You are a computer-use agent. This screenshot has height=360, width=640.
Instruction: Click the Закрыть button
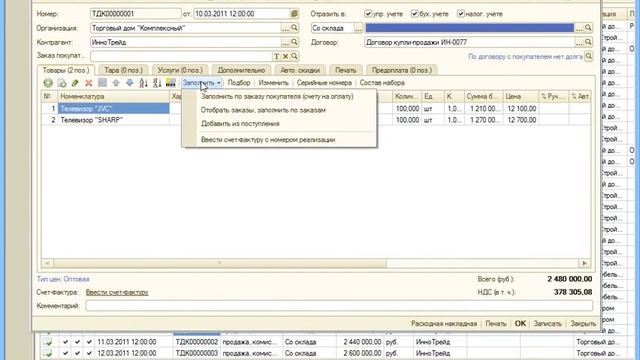click(583, 324)
